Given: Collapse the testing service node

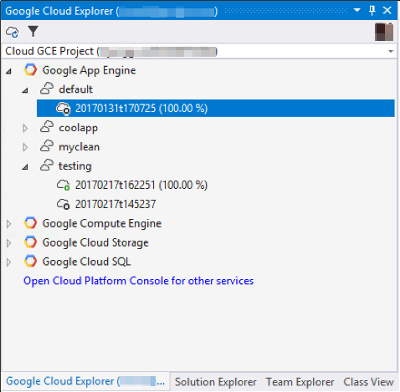Looking at the screenshot, I should 25,167.
